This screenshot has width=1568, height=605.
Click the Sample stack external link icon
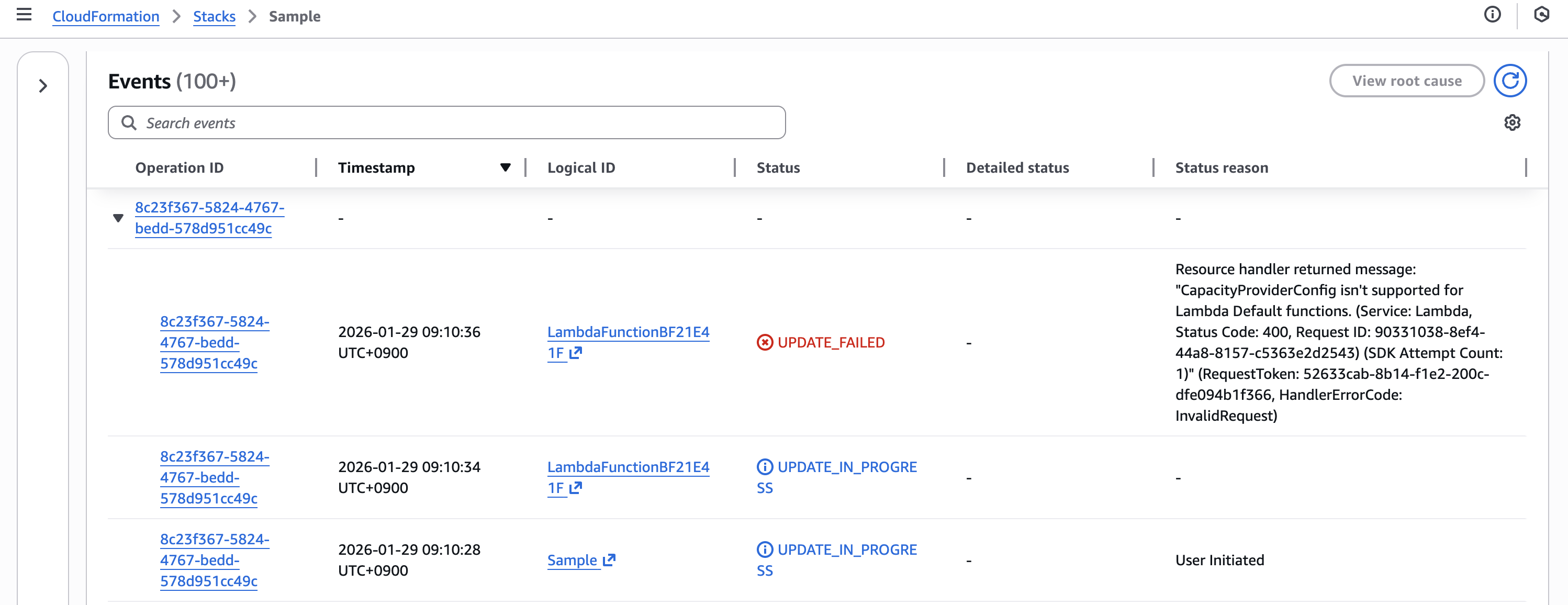click(609, 560)
